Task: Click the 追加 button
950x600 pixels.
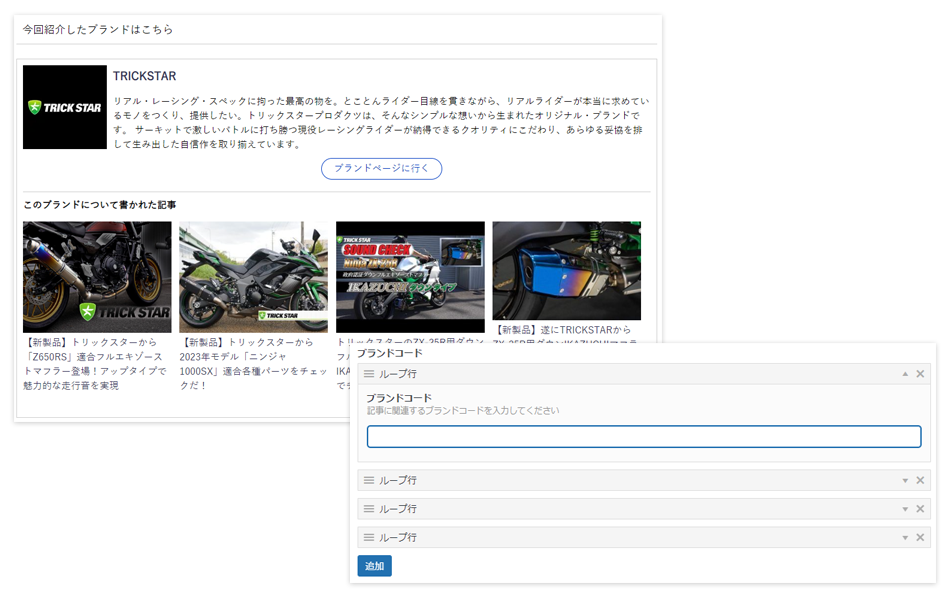Action: [x=374, y=565]
